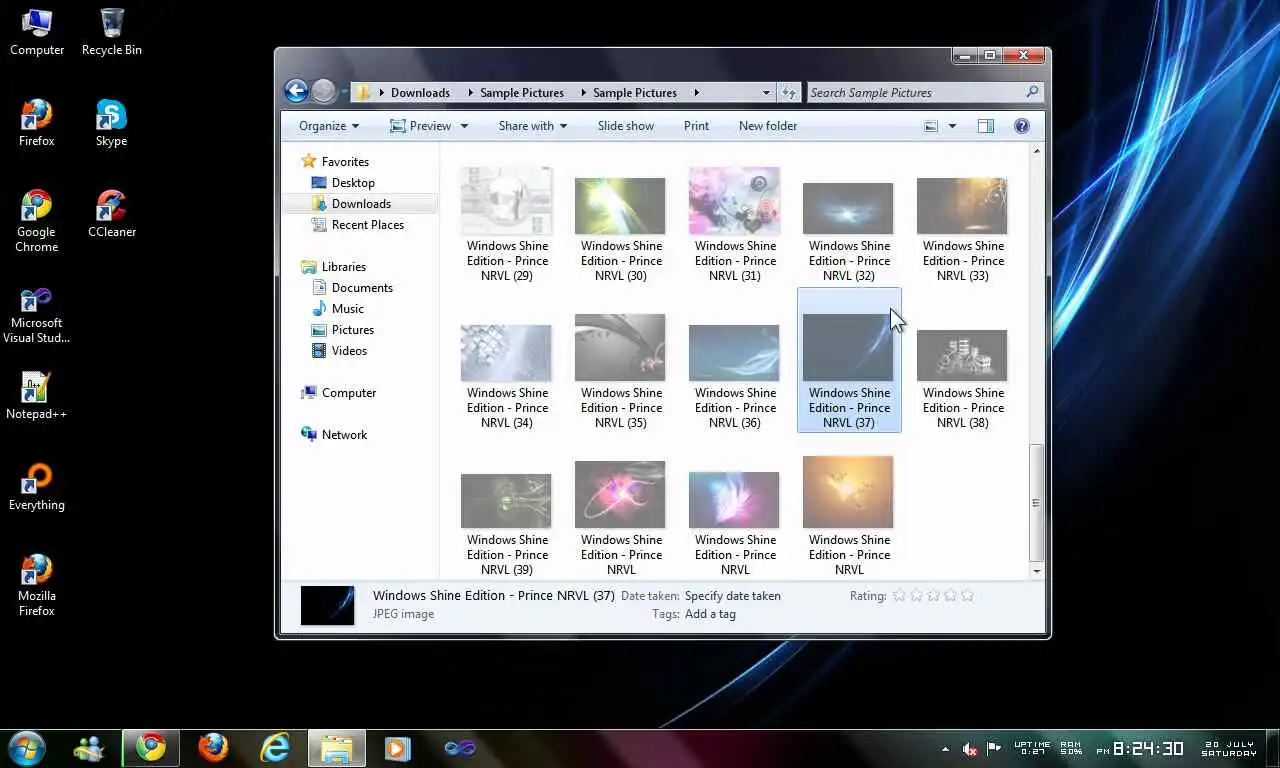Launch Windows Media Player from taskbar
Image resolution: width=1280 pixels, height=768 pixels.
click(397, 748)
